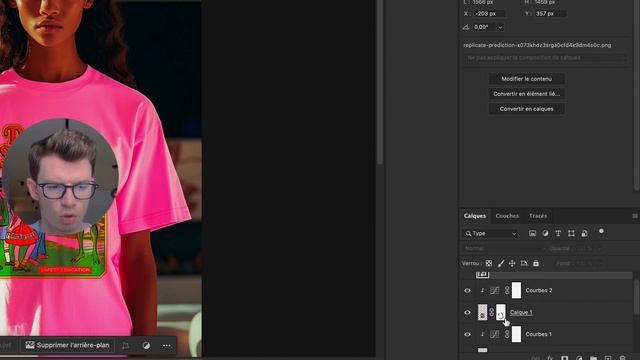Click the Convertir en calques button
This screenshot has height=360, width=640.
pyautogui.click(x=527, y=109)
